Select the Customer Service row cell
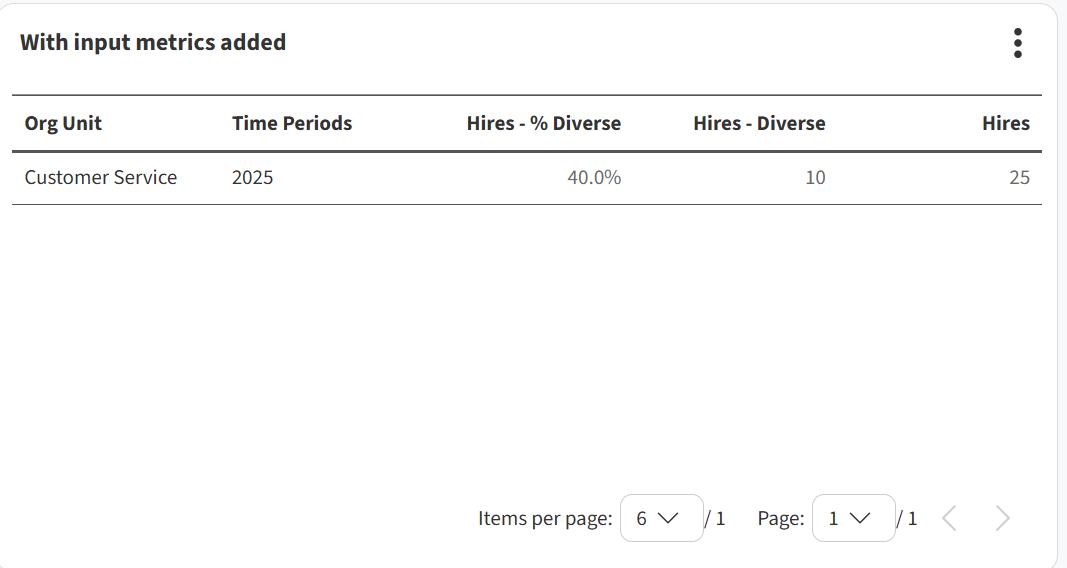 (100, 177)
